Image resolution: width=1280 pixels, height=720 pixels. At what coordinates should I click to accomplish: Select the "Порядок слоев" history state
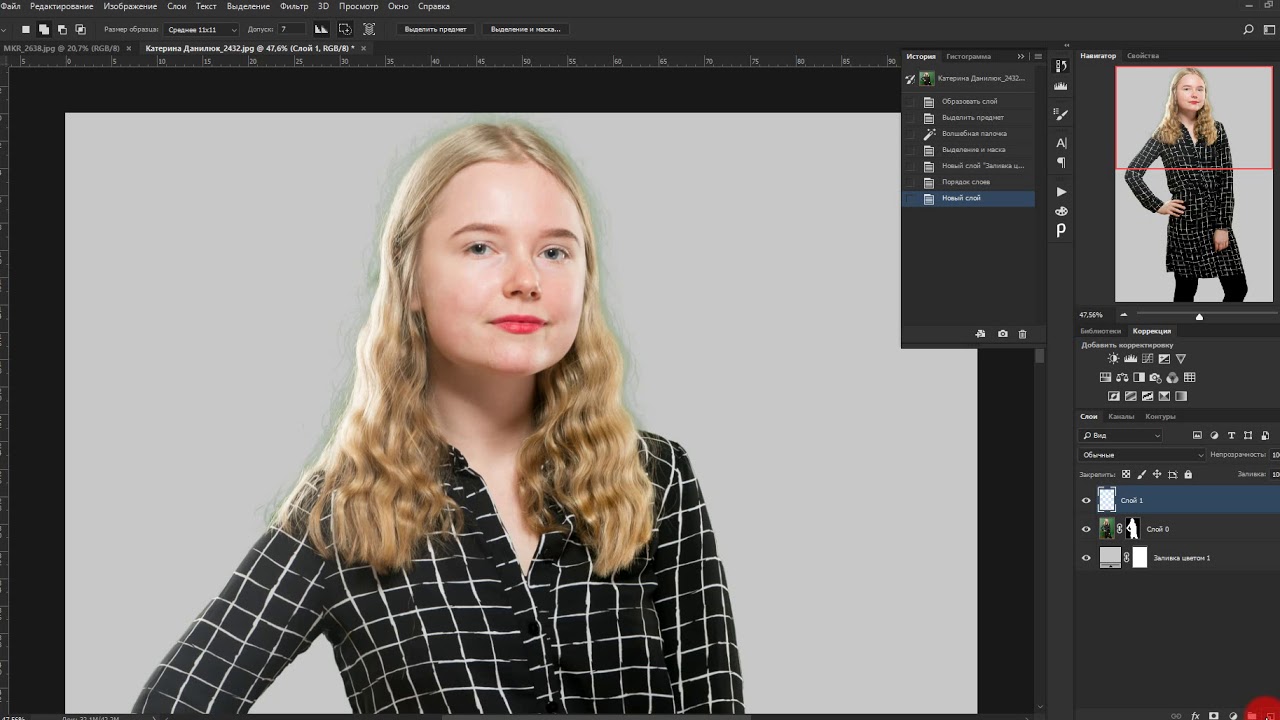(968, 182)
